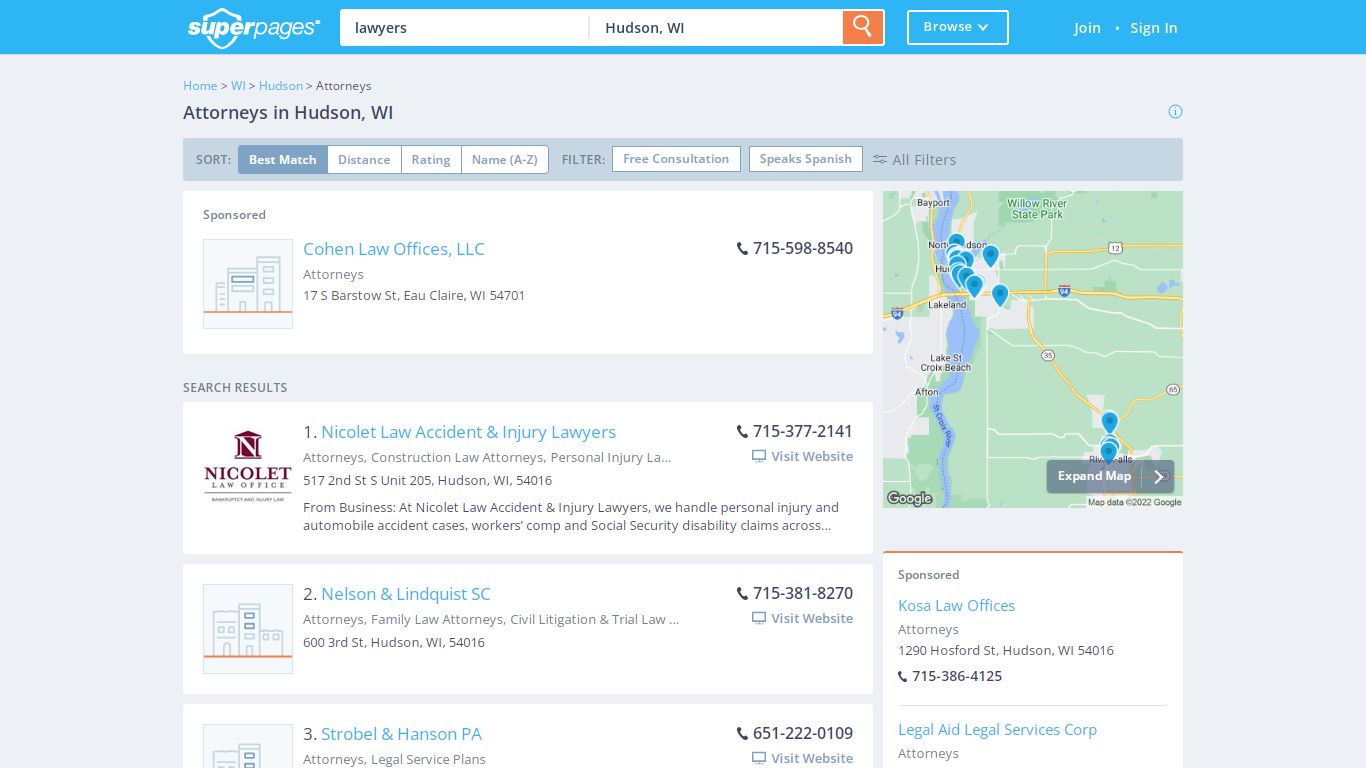Toggle the Free Consultation filter
This screenshot has height=768, width=1366.
pos(676,159)
